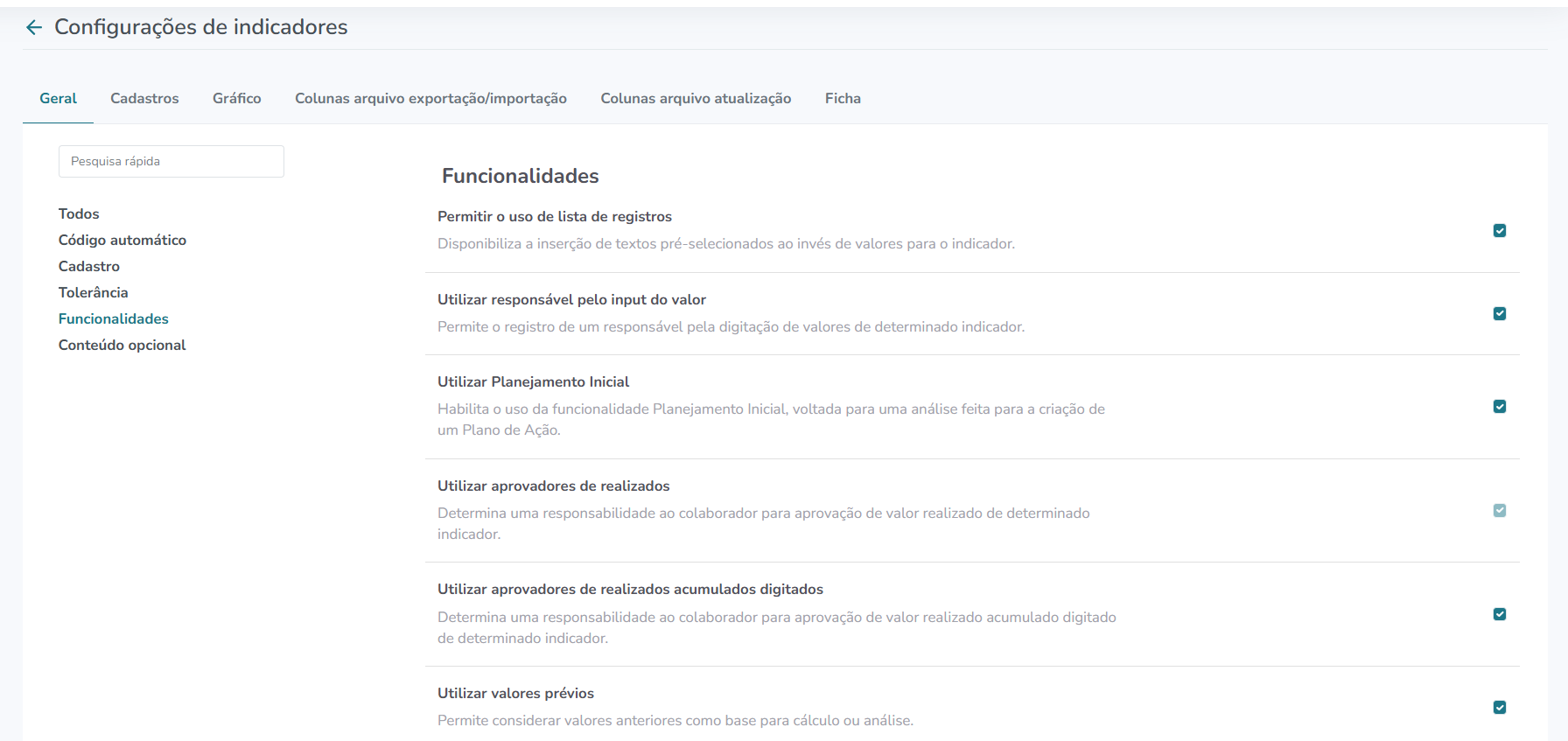Show Todos settings in sidebar
The image size is (1568, 741).
tap(79, 214)
